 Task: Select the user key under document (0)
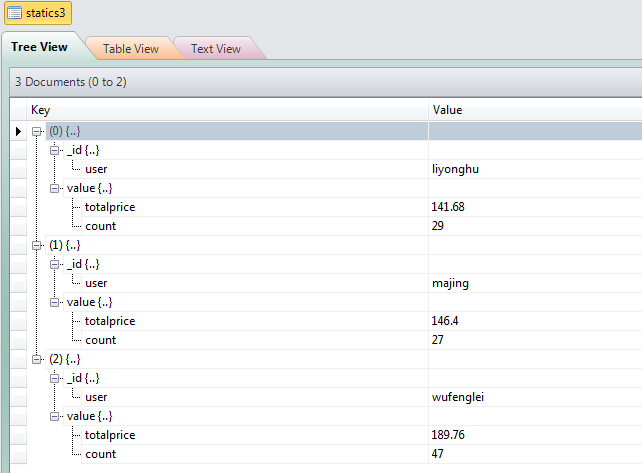[96, 169]
